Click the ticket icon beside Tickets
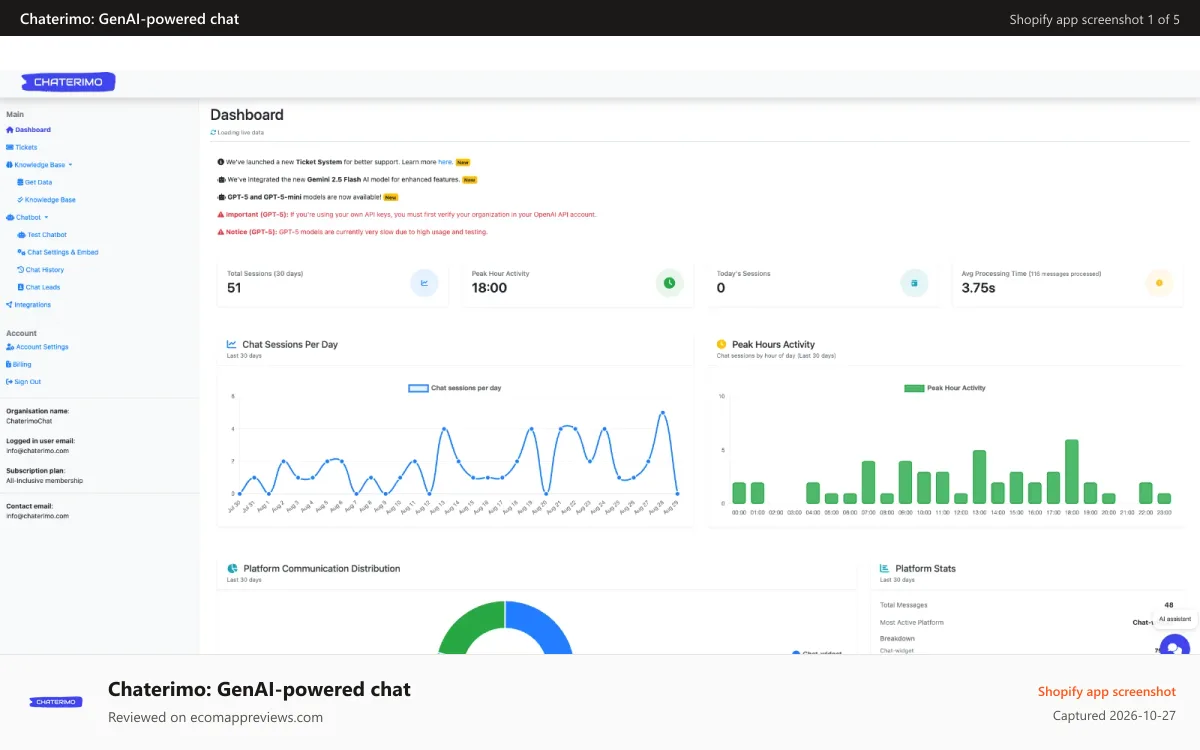Viewport: 1200px width, 750px height. click(10, 147)
